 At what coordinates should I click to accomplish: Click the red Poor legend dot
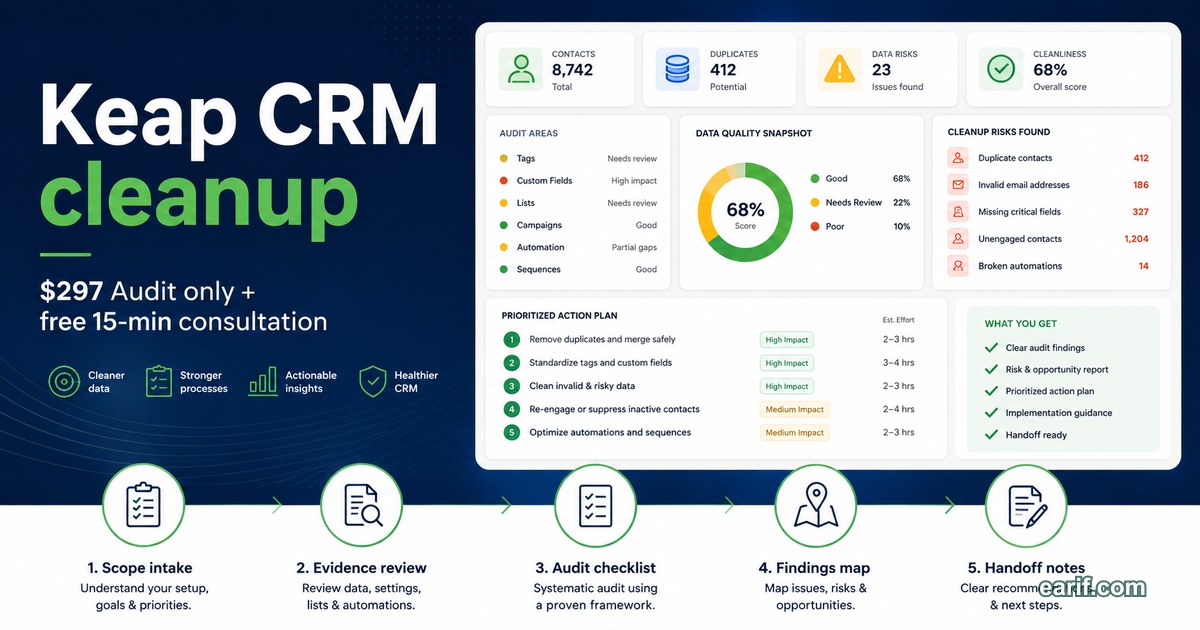click(x=814, y=227)
